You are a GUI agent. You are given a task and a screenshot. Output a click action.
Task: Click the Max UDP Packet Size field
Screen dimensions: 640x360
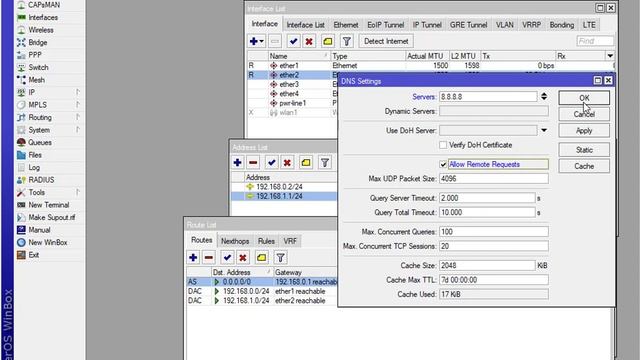(x=494, y=179)
